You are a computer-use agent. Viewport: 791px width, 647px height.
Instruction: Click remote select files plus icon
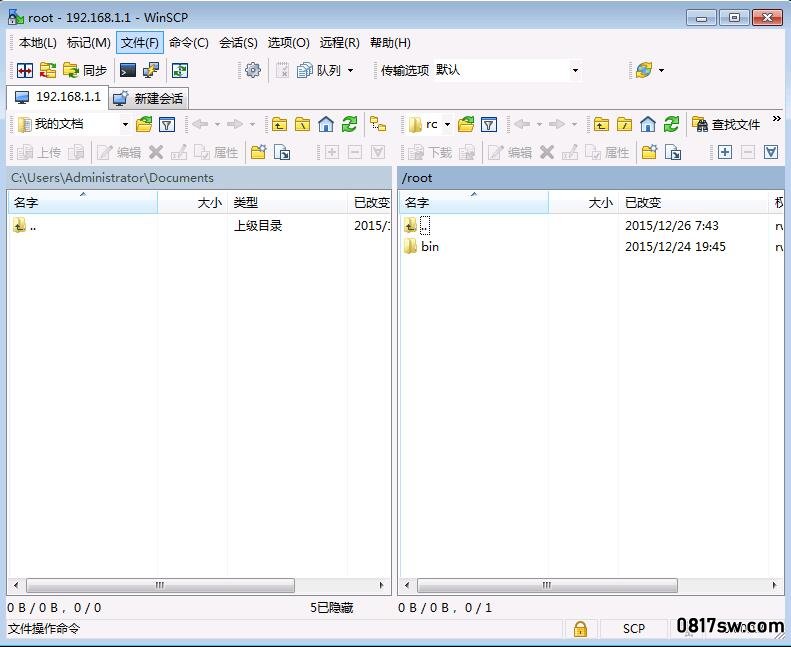coord(725,152)
